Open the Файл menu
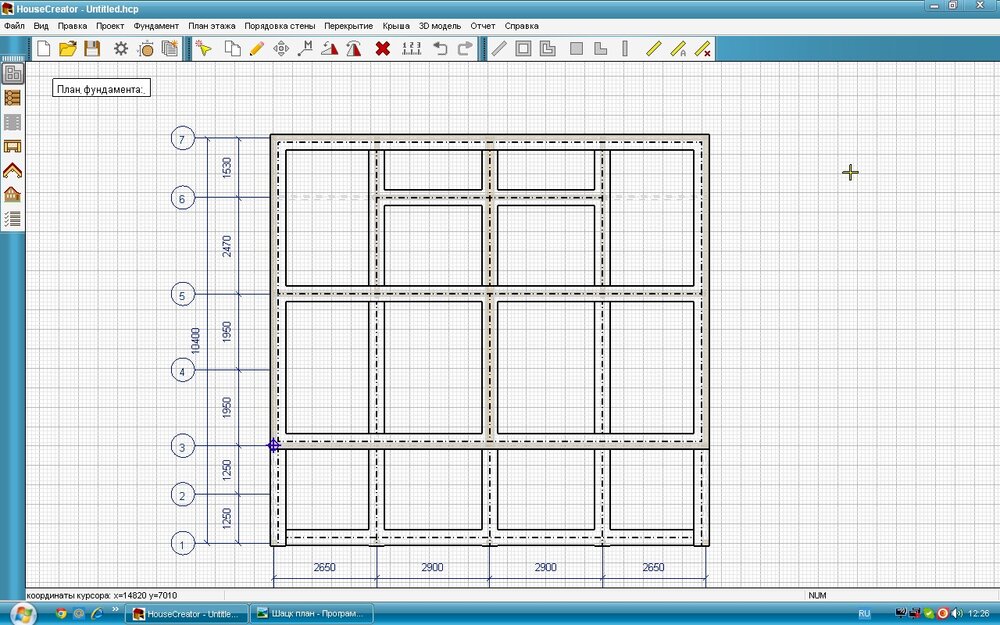1000x625 pixels. 14,26
